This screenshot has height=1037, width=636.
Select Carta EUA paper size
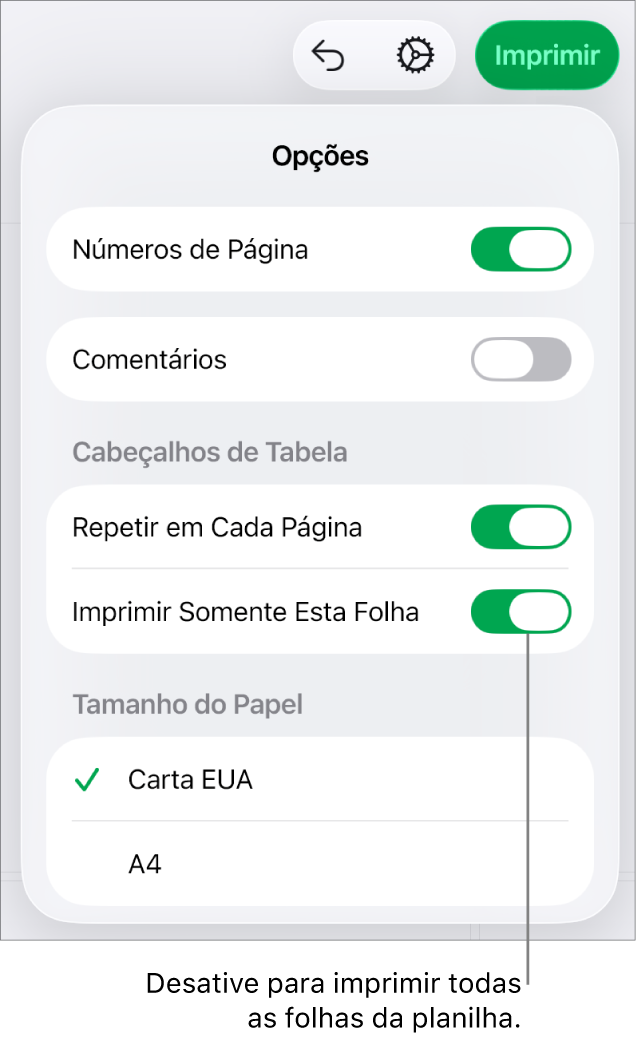coord(190,780)
